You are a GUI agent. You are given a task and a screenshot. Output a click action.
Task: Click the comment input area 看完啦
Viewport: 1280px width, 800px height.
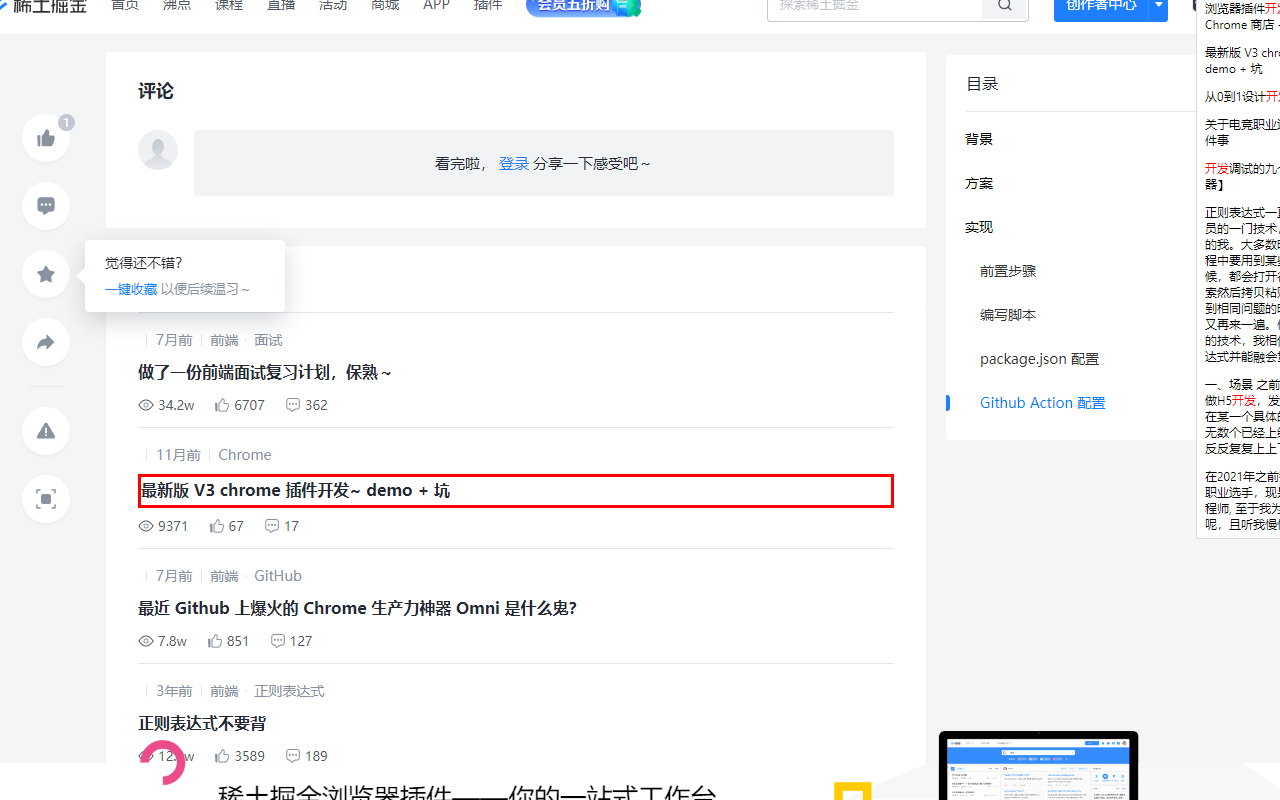click(544, 163)
